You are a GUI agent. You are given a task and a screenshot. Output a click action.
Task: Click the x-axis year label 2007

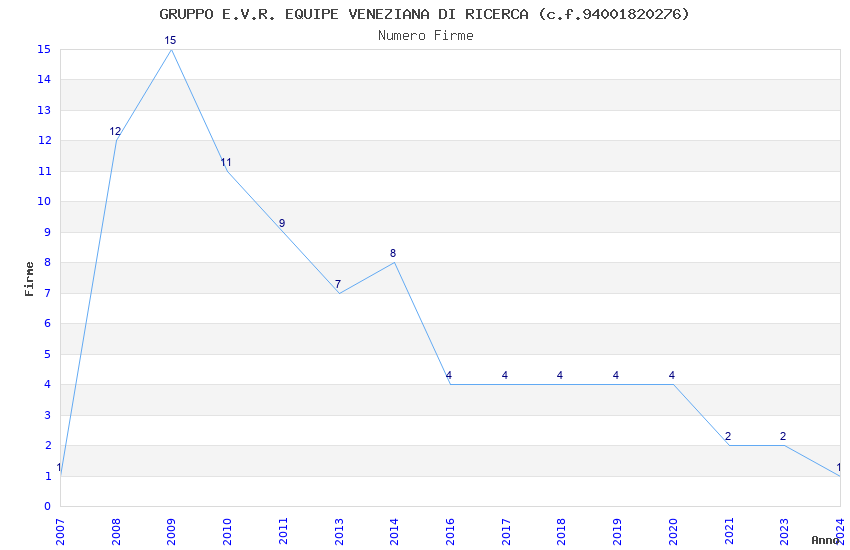(x=60, y=532)
